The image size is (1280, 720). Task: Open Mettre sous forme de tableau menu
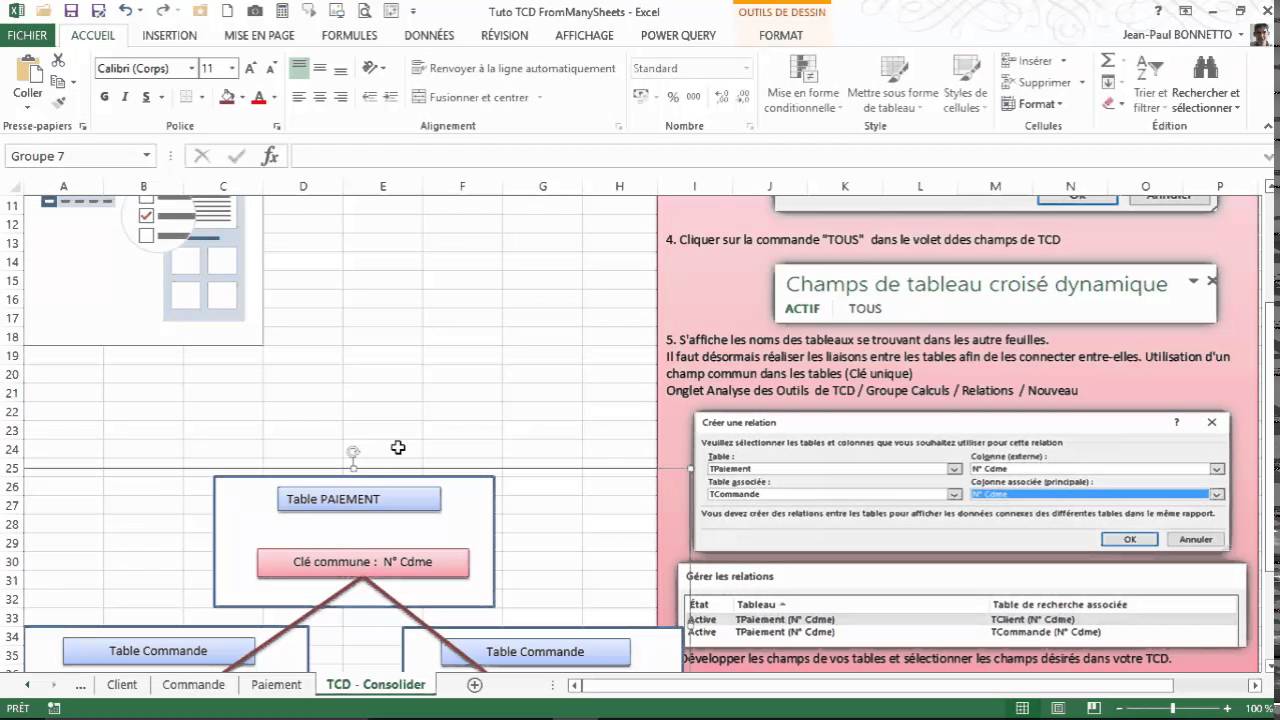tap(893, 84)
